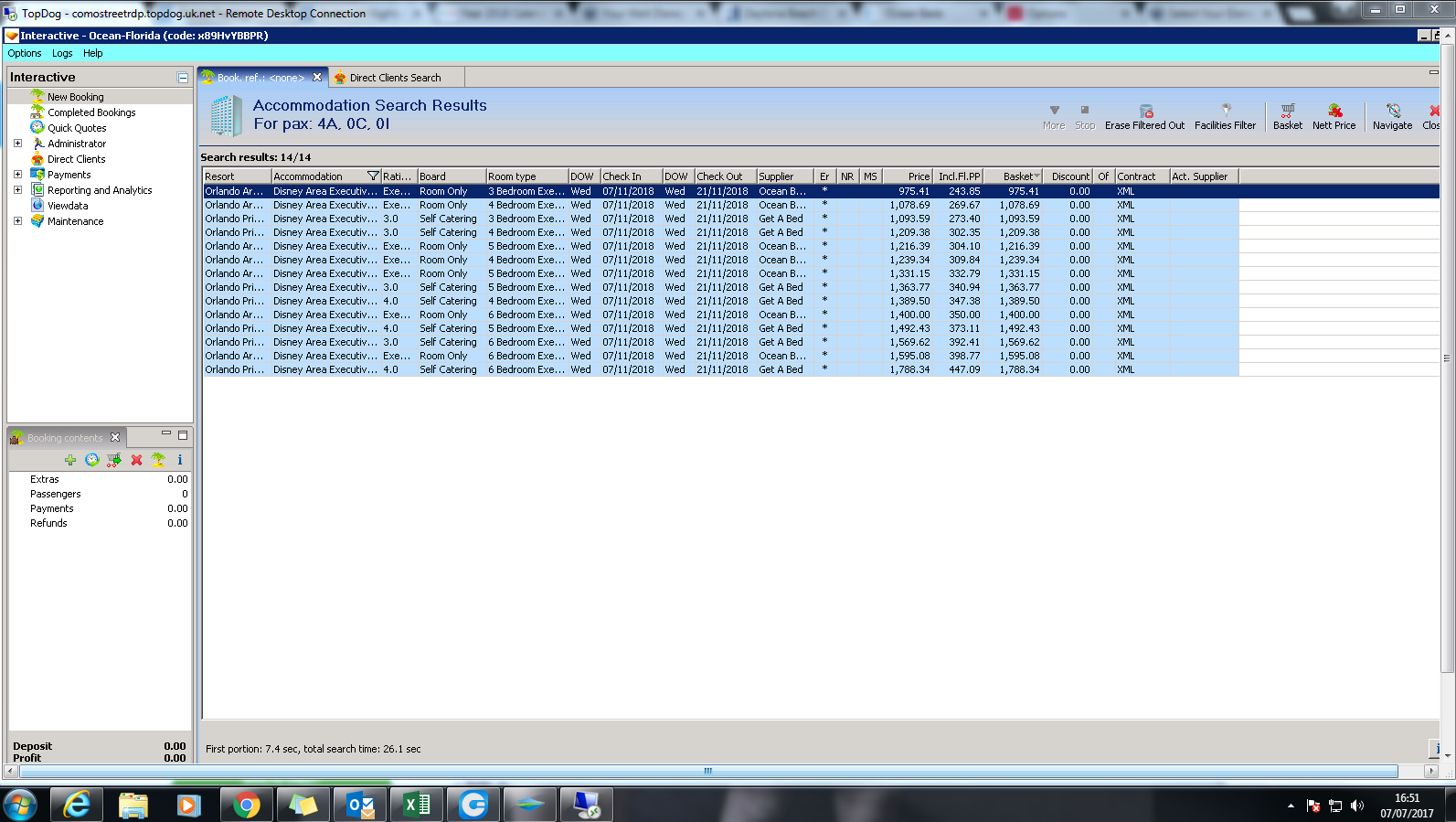Image resolution: width=1456 pixels, height=822 pixels.
Task: Close the Booking contents tab
Action: [x=115, y=438]
